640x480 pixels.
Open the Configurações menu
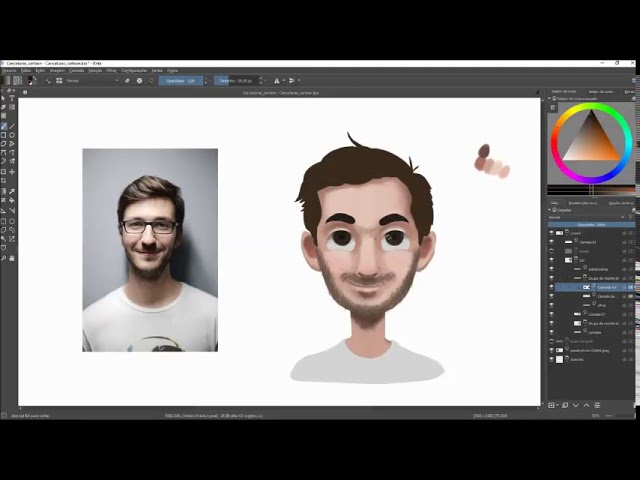pos(134,71)
